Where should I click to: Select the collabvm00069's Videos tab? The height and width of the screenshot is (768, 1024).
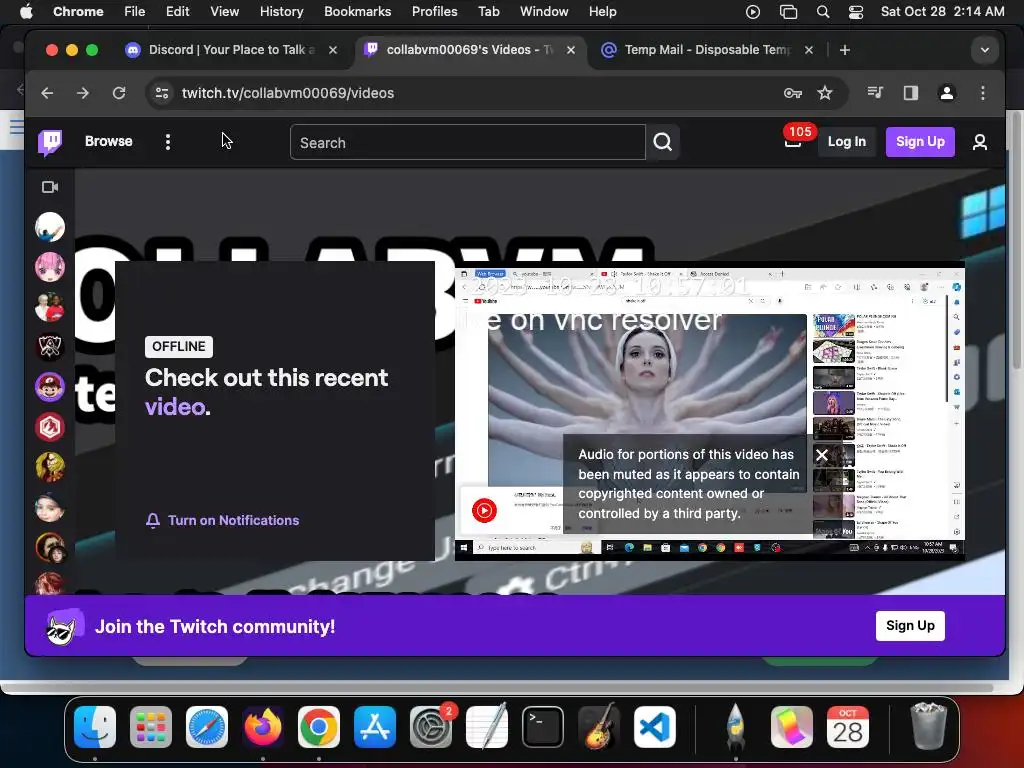[x=470, y=50]
